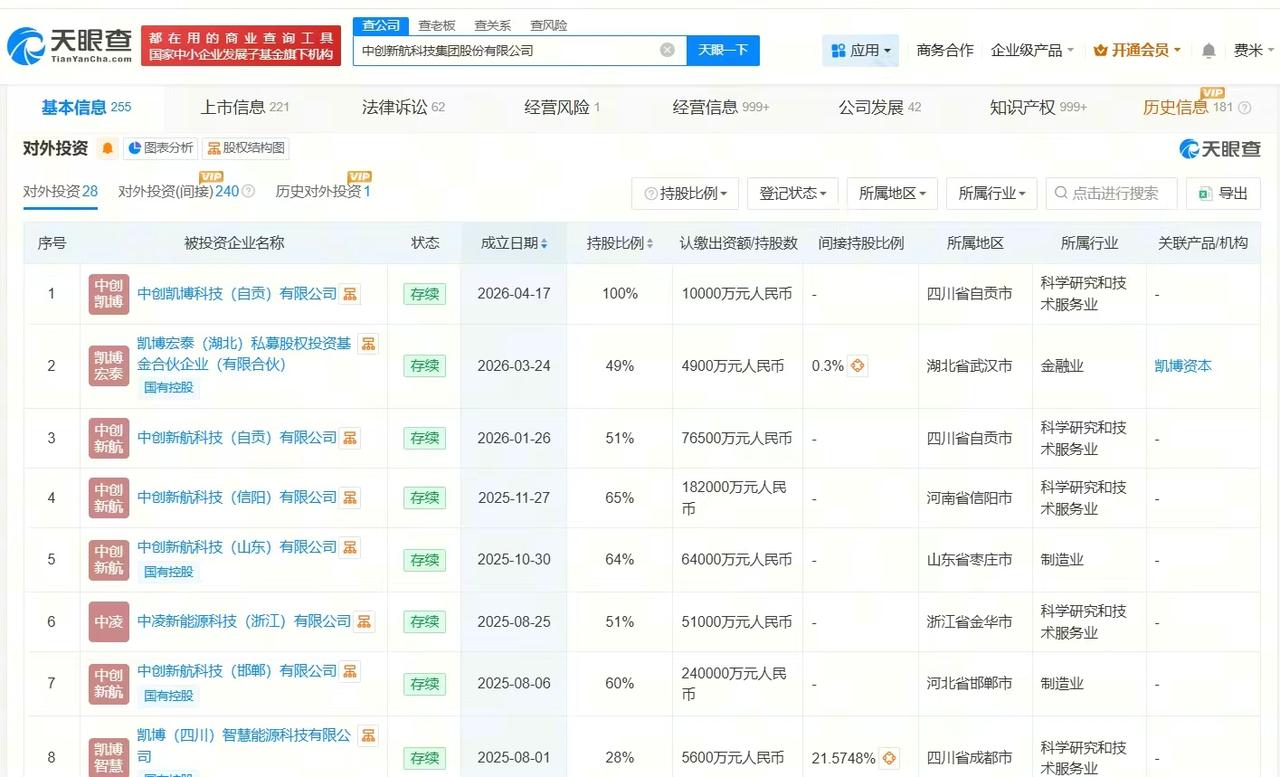Screen dimensions: 1280x777
Task: Show indirect holding detail icon next to 21.5748%
Action: pyautogui.click(x=889, y=758)
